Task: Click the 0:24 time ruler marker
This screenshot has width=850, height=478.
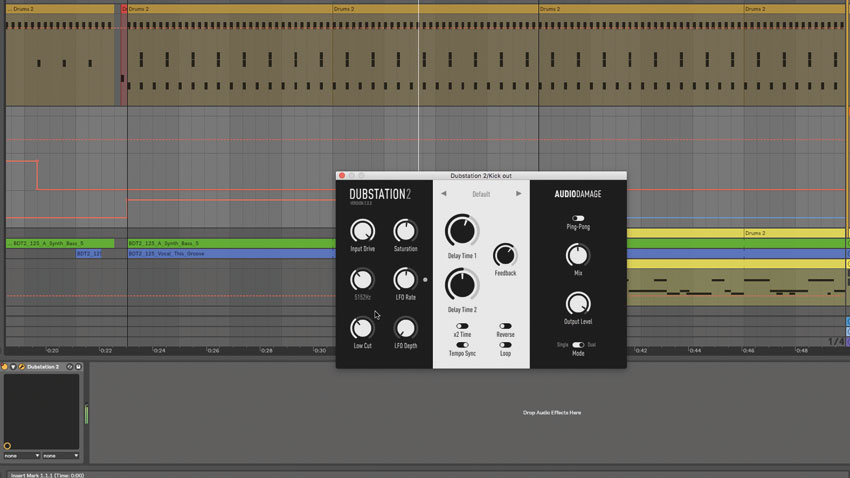Action: (159, 351)
